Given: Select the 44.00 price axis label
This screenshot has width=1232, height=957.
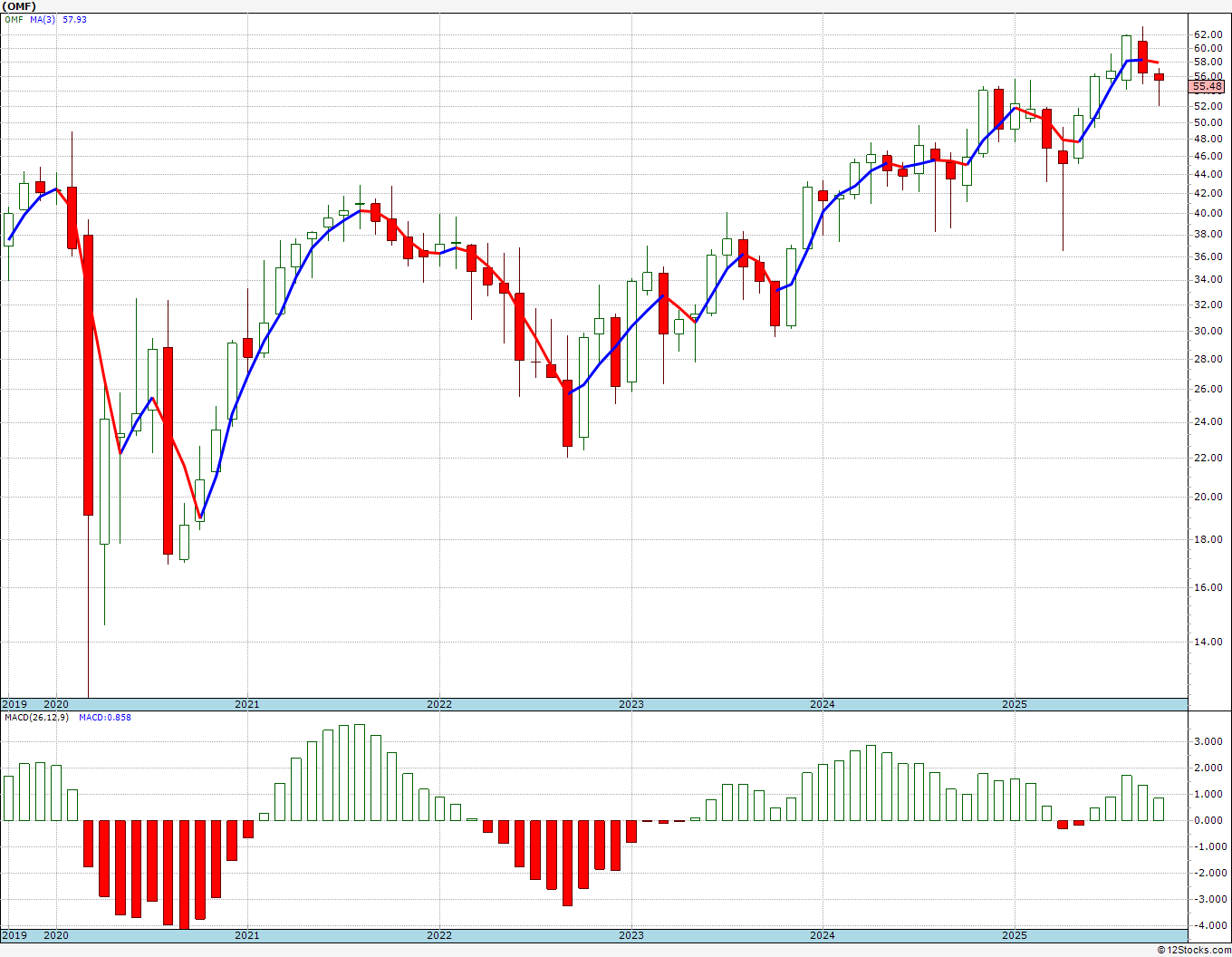Looking at the screenshot, I should pos(1208,174).
